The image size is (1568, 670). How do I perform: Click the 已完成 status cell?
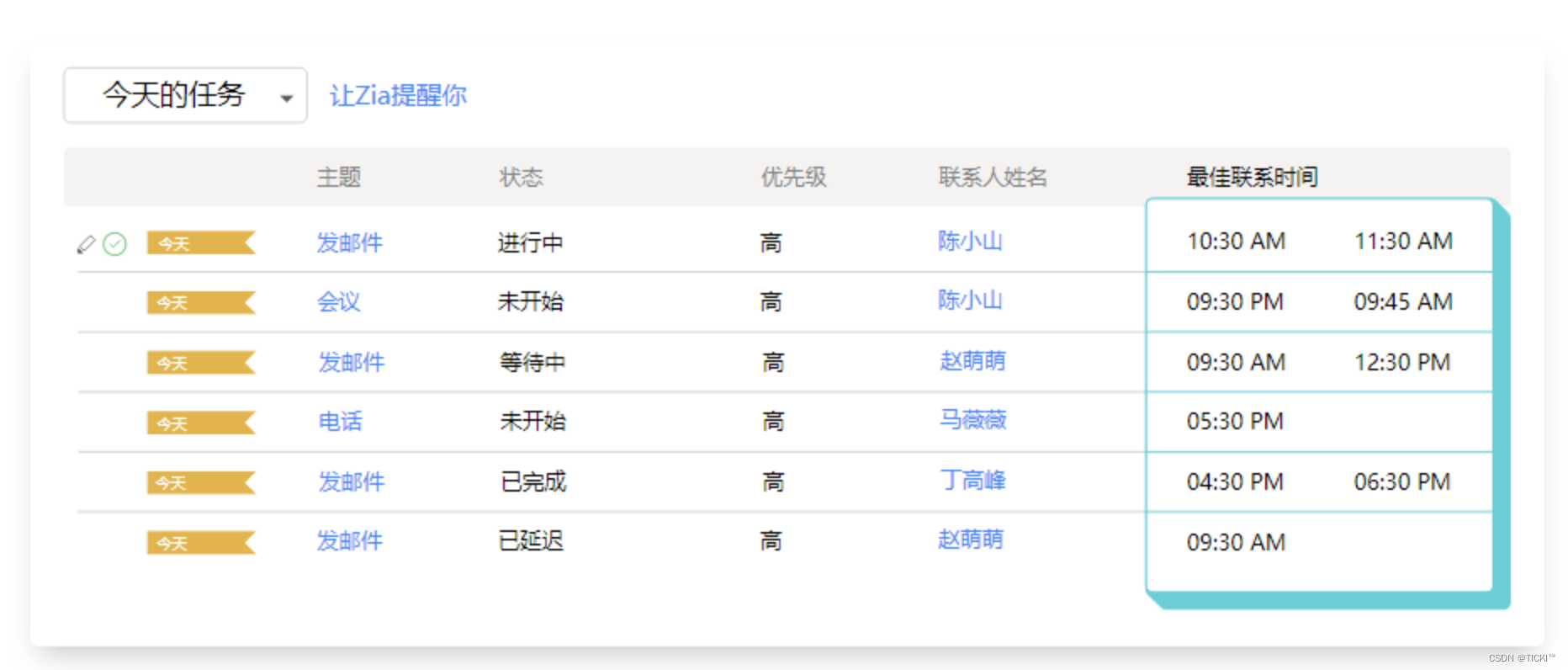(x=533, y=481)
